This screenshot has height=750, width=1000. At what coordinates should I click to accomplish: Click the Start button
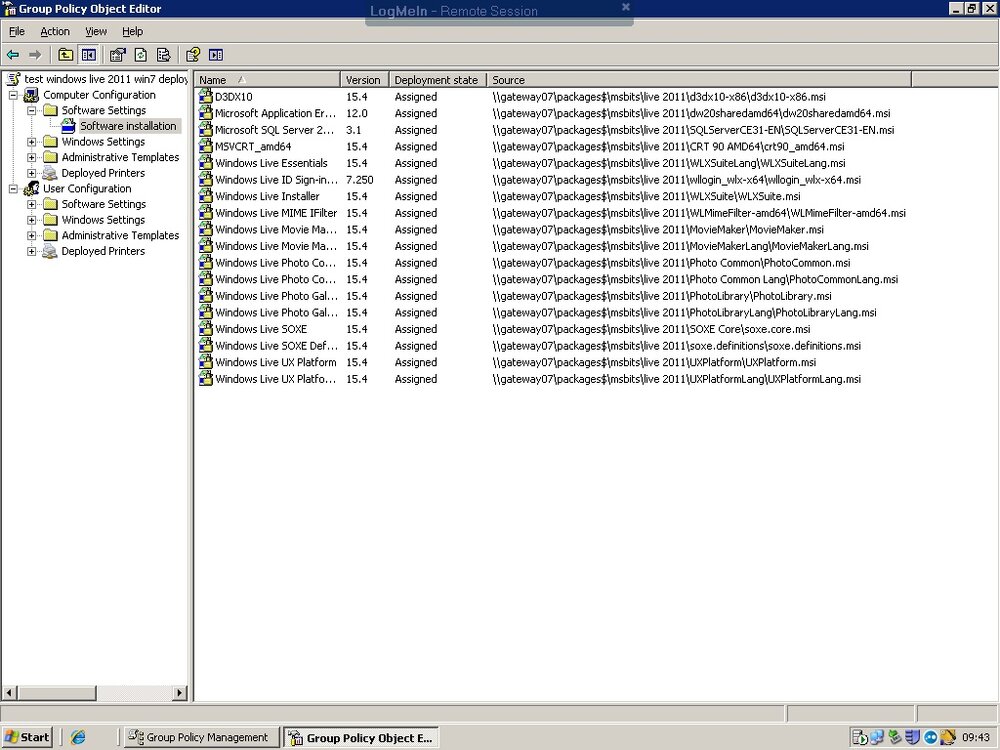coord(27,737)
